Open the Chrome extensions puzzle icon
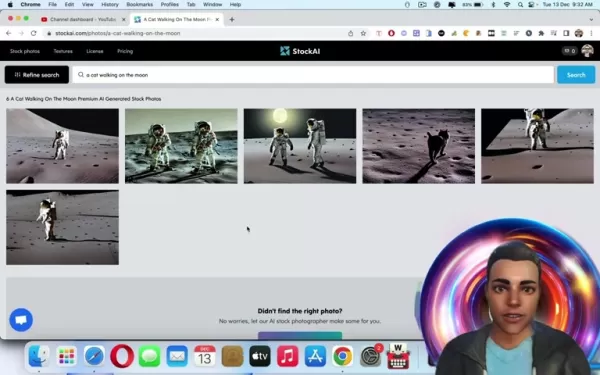Image resolution: width=600 pixels, height=375 pixels. coord(541,33)
